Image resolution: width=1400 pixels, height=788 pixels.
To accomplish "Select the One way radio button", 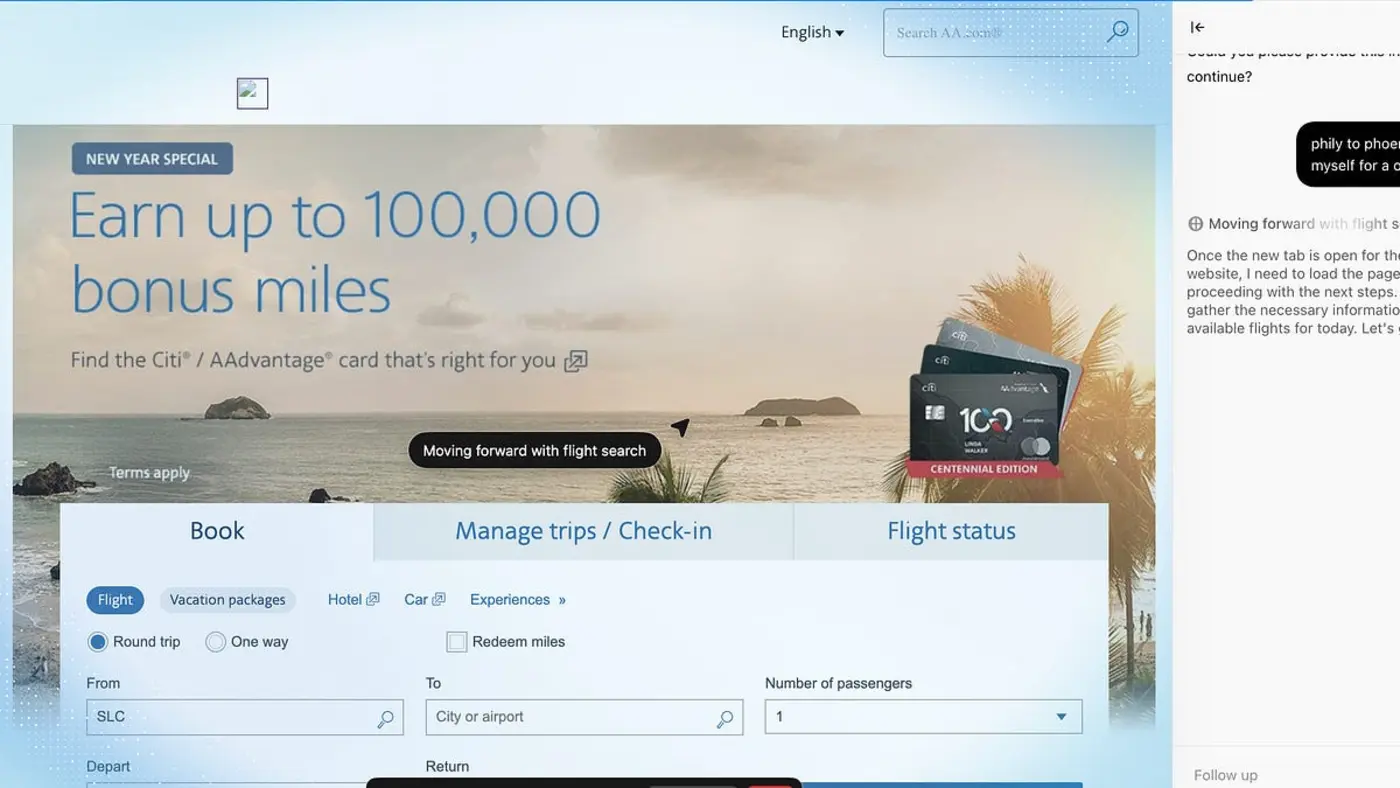I will pyautogui.click(x=216, y=641).
